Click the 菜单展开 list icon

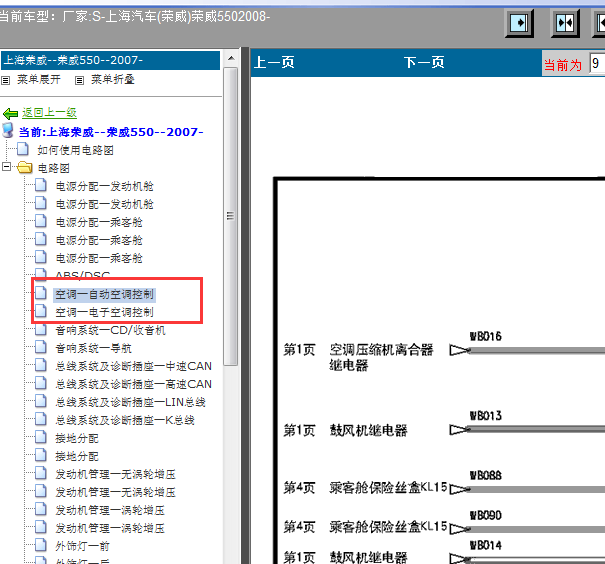(5, 80)
